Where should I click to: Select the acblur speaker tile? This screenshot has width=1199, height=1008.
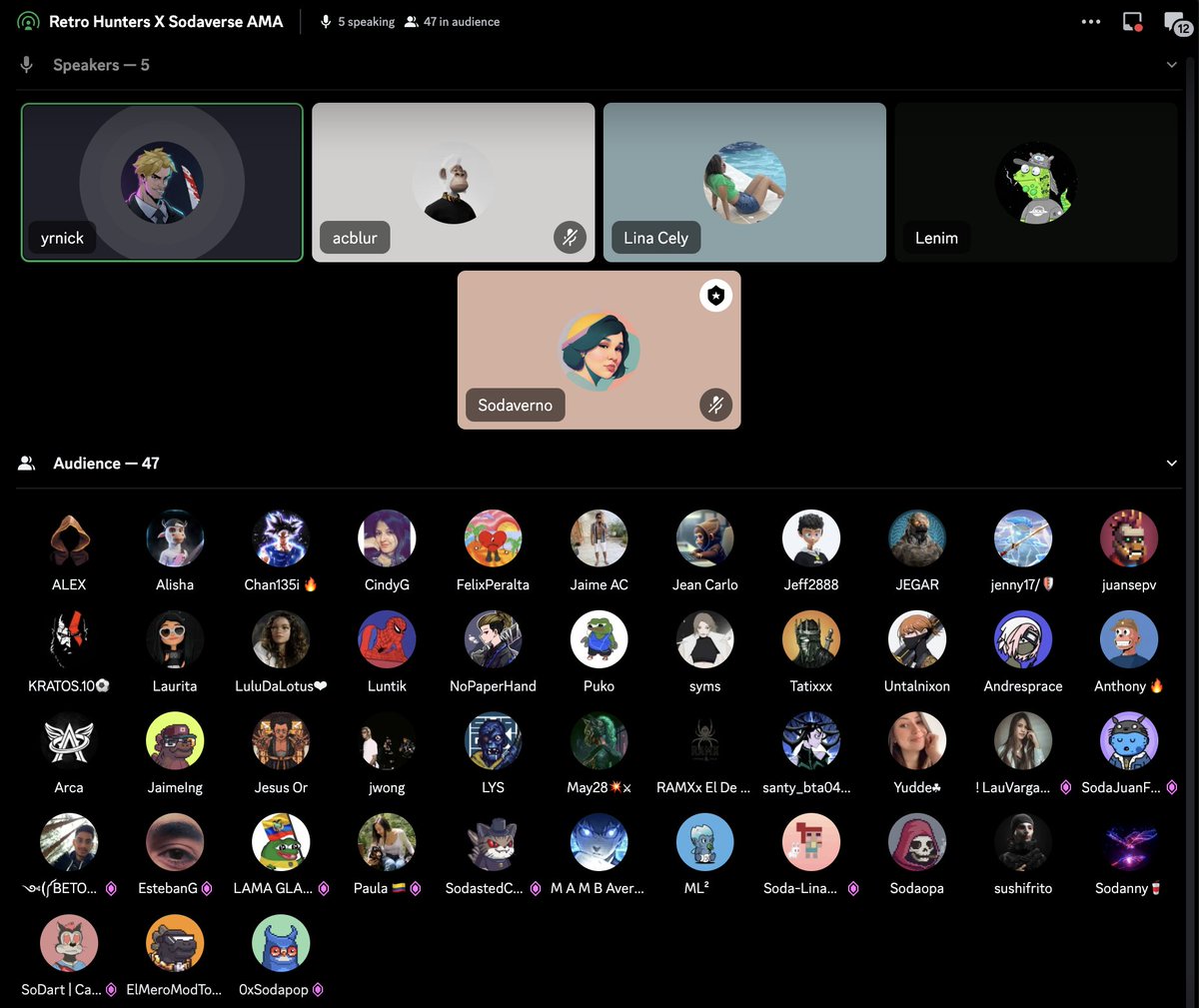(x=454, y=182)
